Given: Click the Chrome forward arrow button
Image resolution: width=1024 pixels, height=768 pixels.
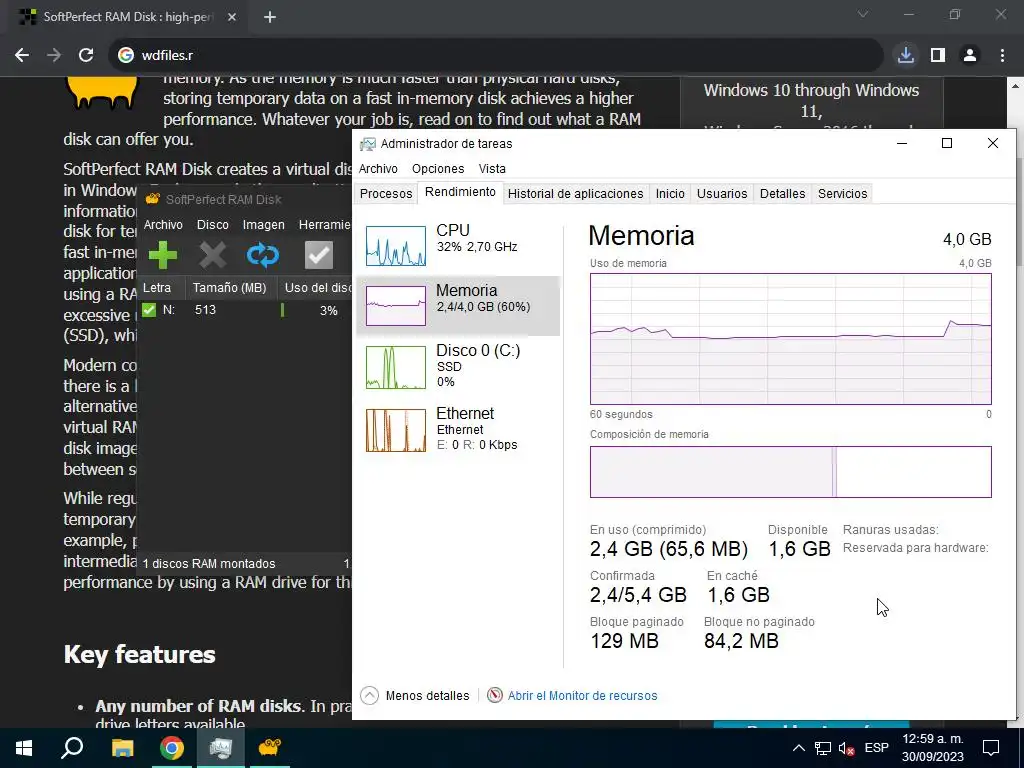Looking at the screenshot, I should click(x=54, y=56).
